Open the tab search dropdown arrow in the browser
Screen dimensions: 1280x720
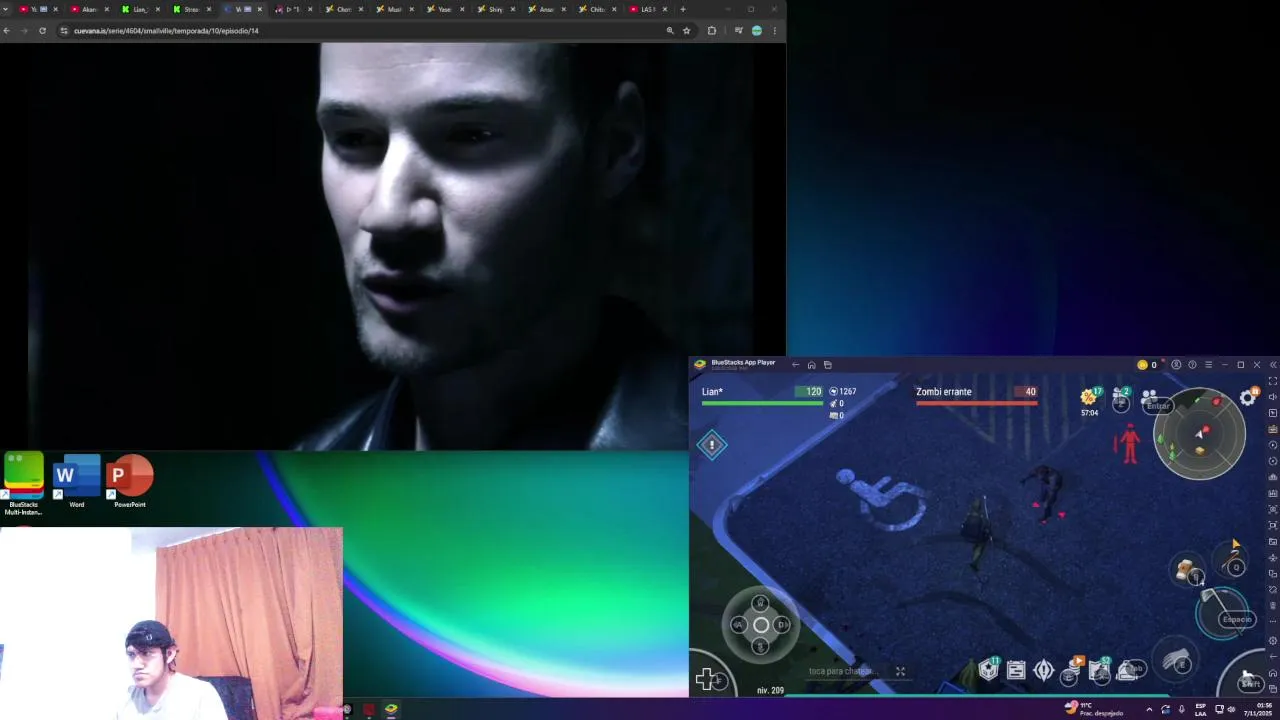coord(5,9)
